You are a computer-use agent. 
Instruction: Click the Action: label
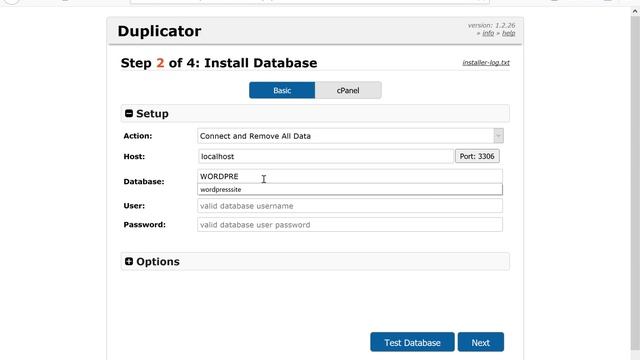point(138,136)
